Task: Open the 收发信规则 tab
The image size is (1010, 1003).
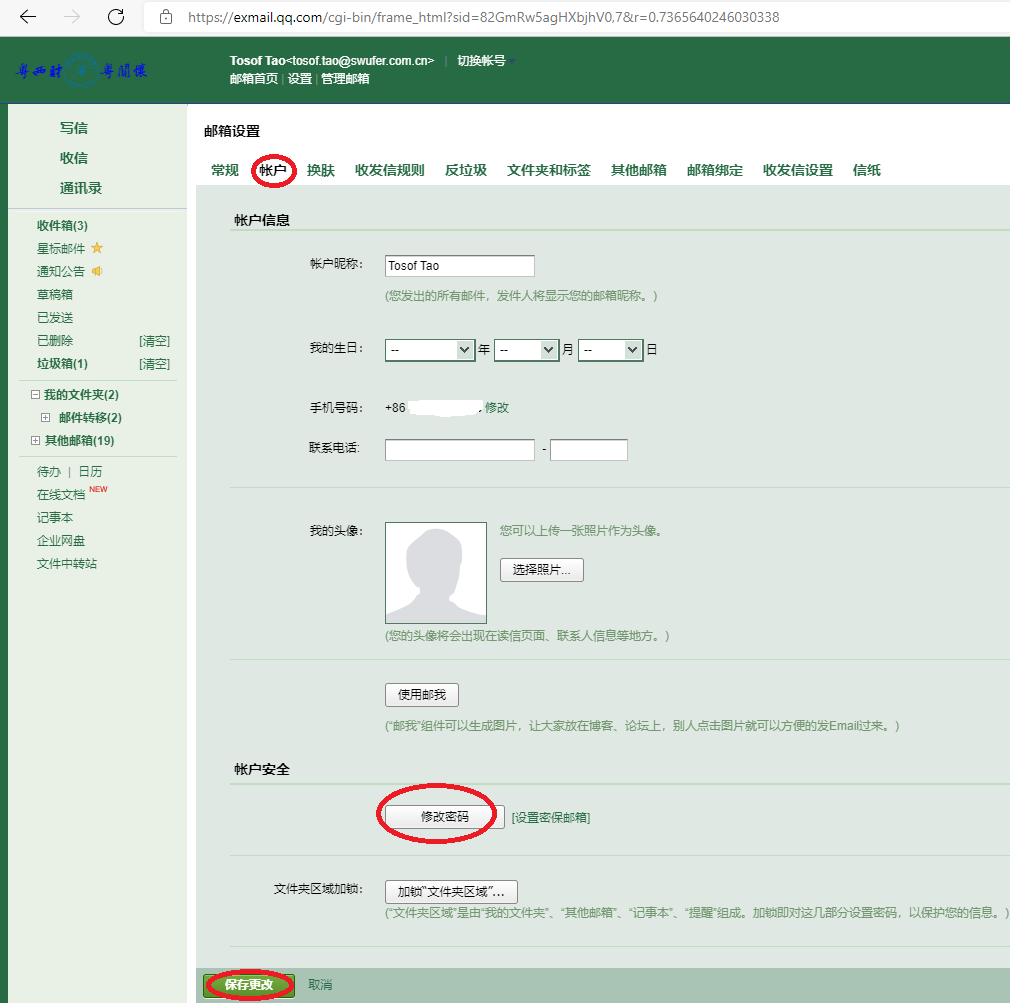Action: (x=390, y=170)
